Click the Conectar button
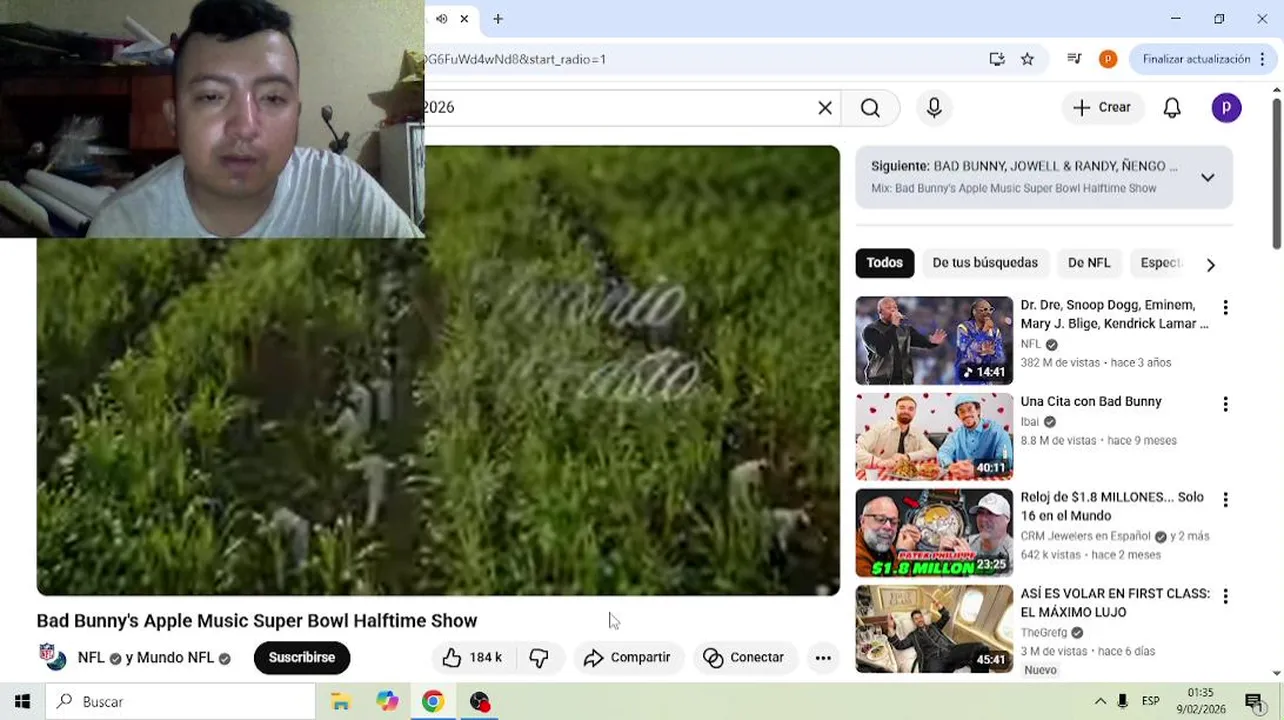Screen dimensions: 1284x720 [743, 658]
